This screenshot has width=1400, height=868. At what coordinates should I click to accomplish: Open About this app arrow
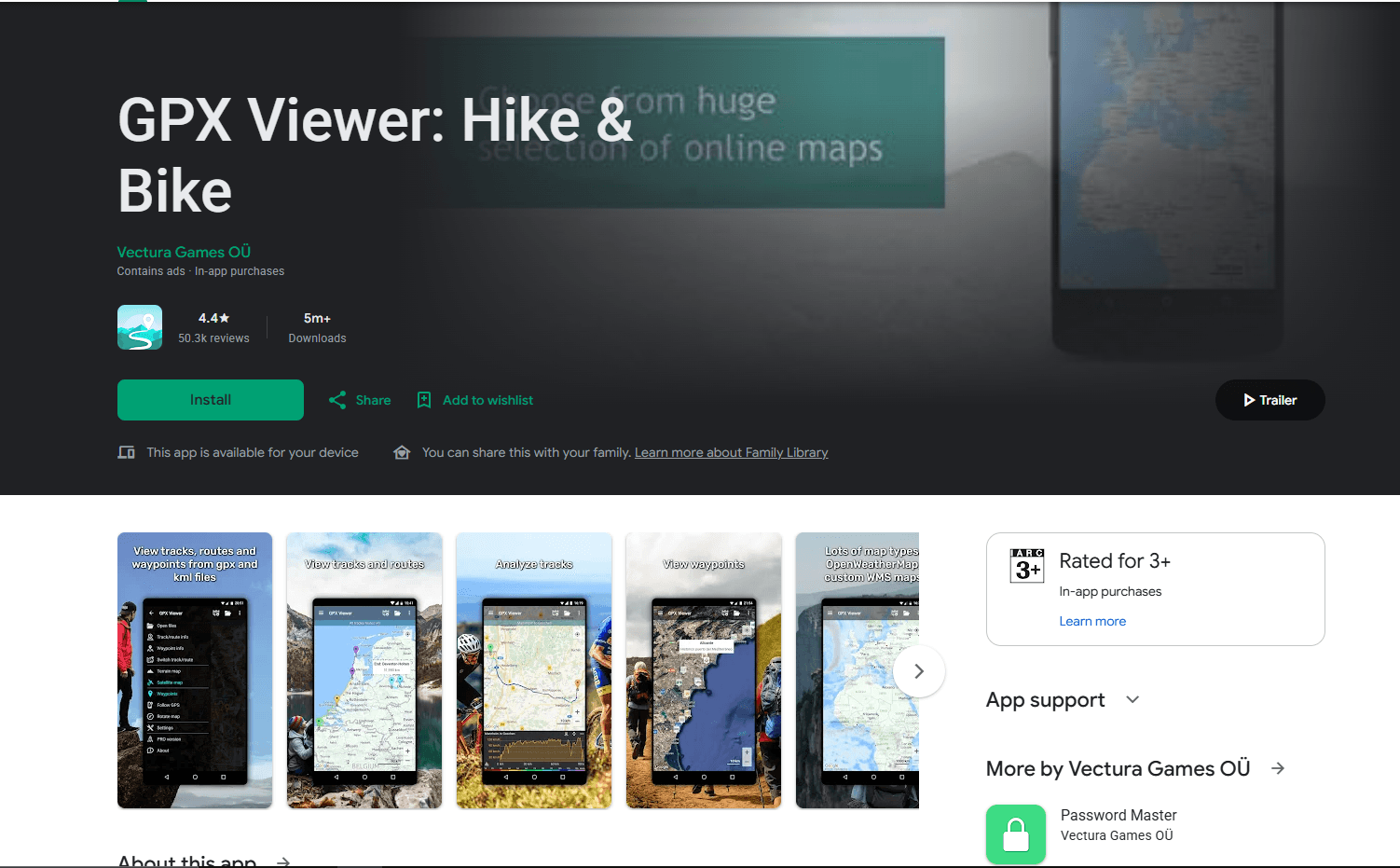click(x=283, y=861)
